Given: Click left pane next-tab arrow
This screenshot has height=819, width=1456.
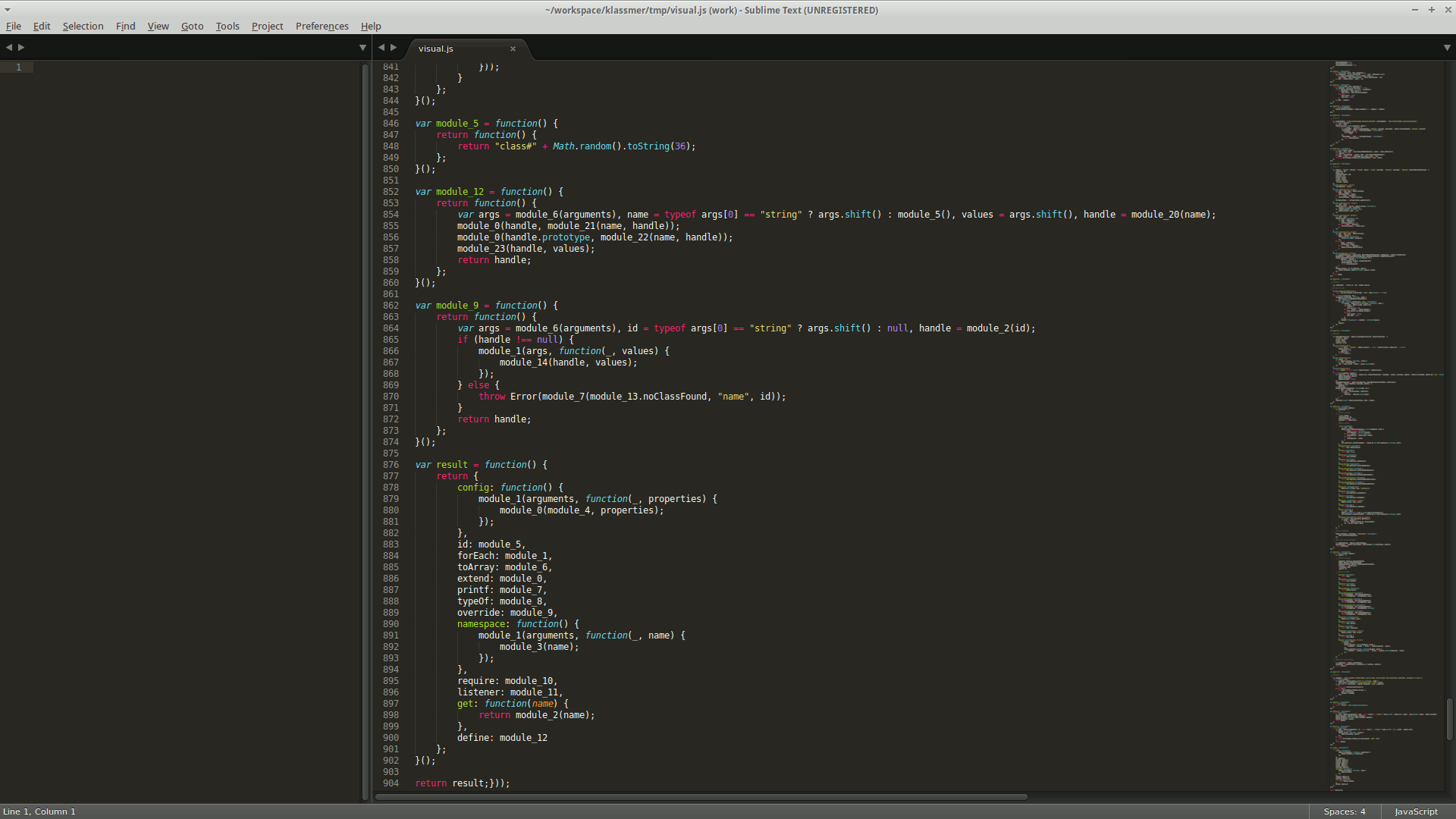Looking at the screenshot, I should pos(21,47).
